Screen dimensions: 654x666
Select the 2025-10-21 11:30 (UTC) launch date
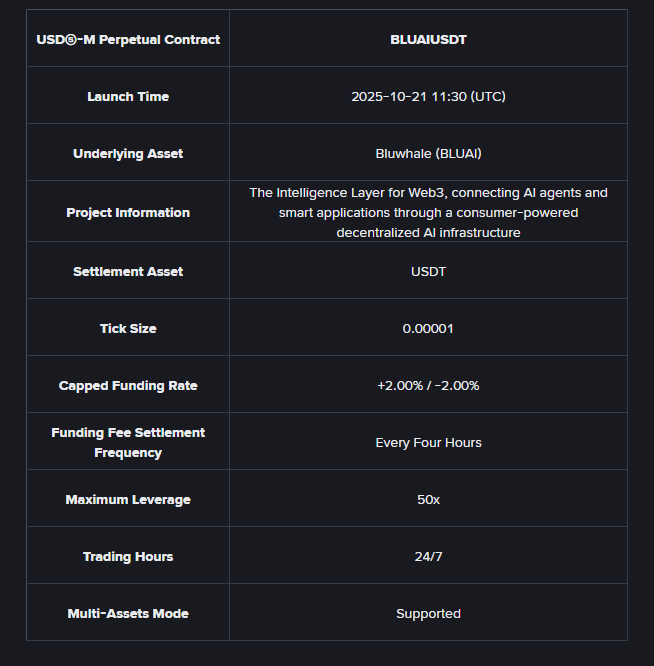tap(428, 97)
